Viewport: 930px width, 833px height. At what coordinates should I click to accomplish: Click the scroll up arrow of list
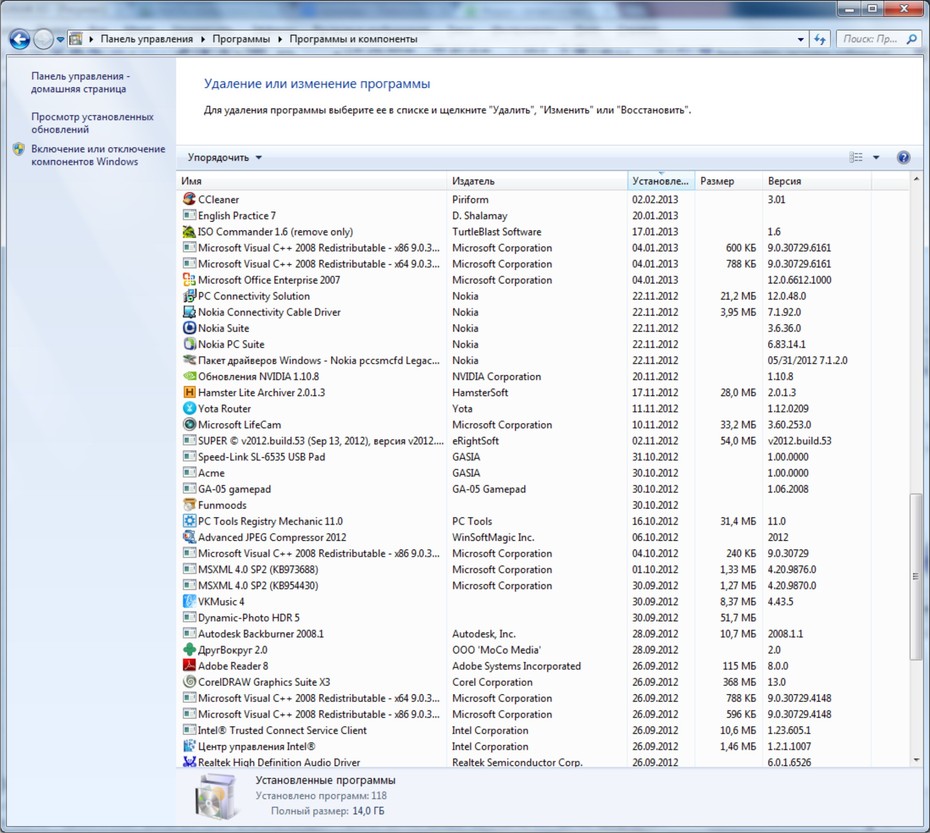point(916,179)
